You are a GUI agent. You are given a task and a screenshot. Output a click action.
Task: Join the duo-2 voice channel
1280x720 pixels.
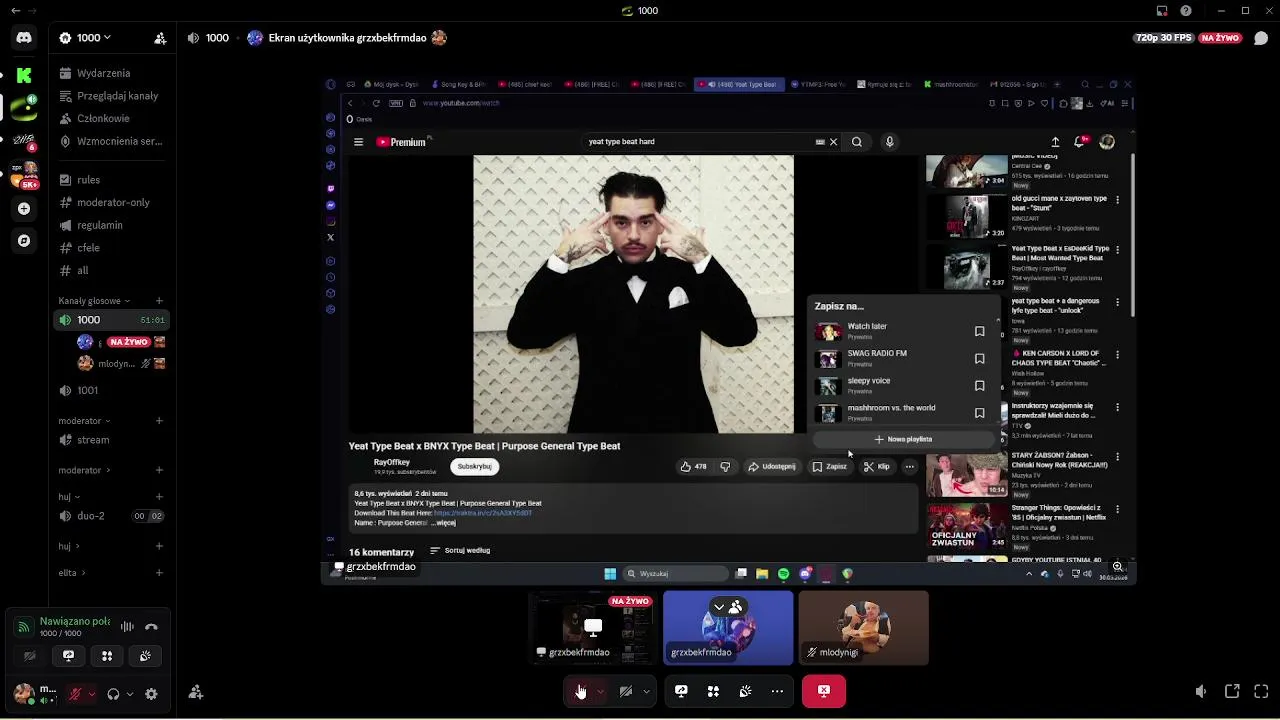[111, 516]
